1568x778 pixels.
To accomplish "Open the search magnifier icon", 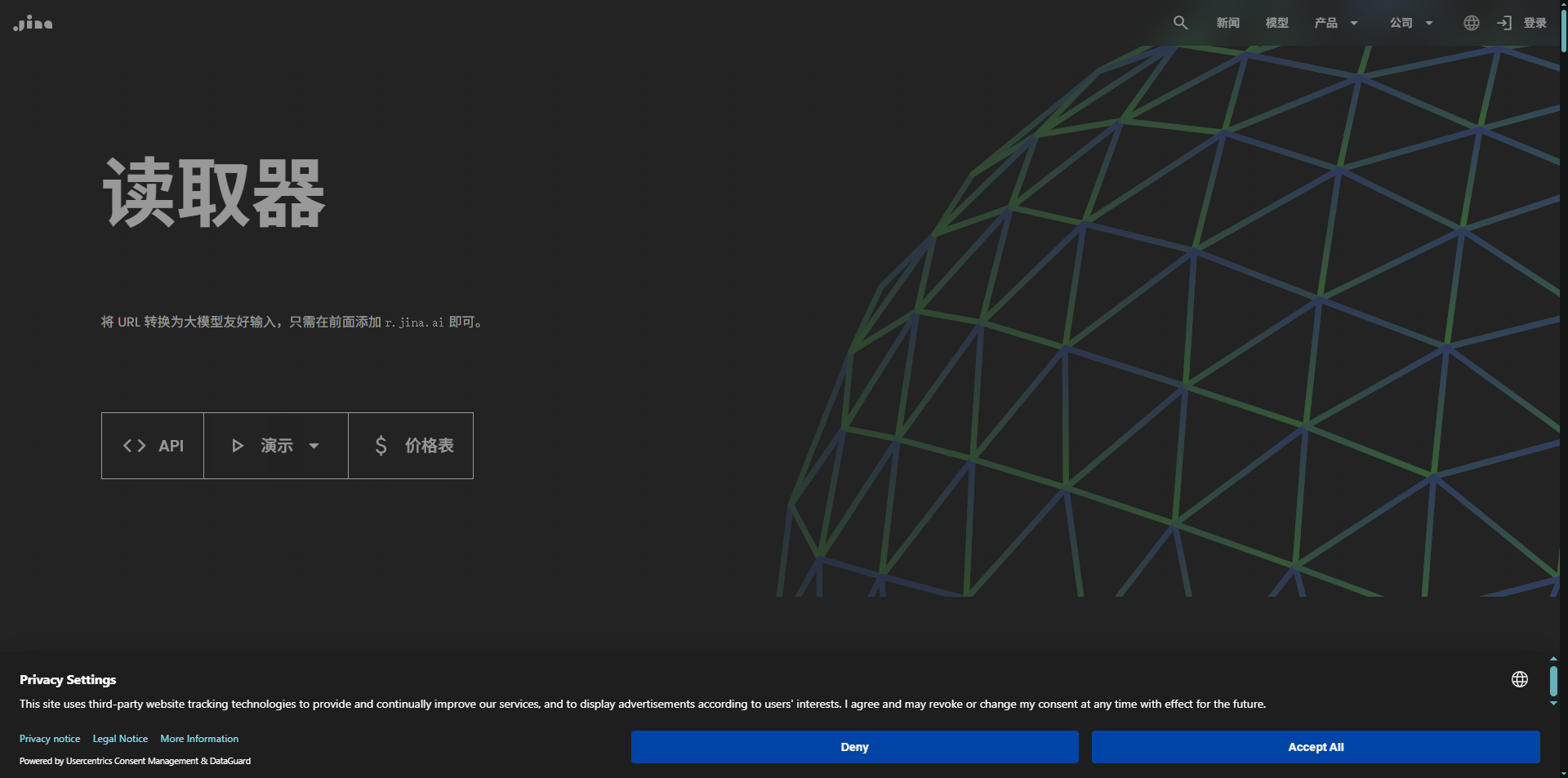I will click(x=1180, y=23).
